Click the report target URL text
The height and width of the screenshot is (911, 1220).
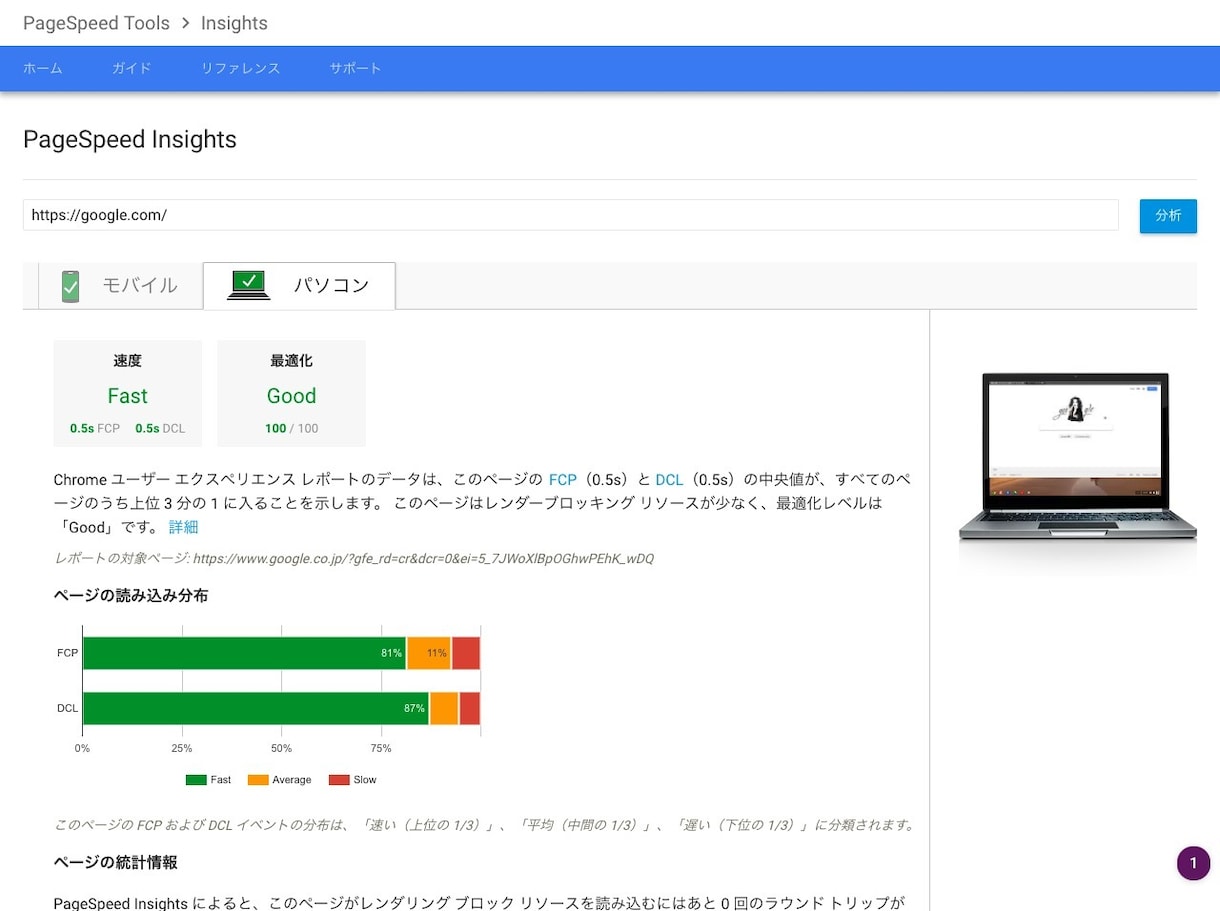423,558
